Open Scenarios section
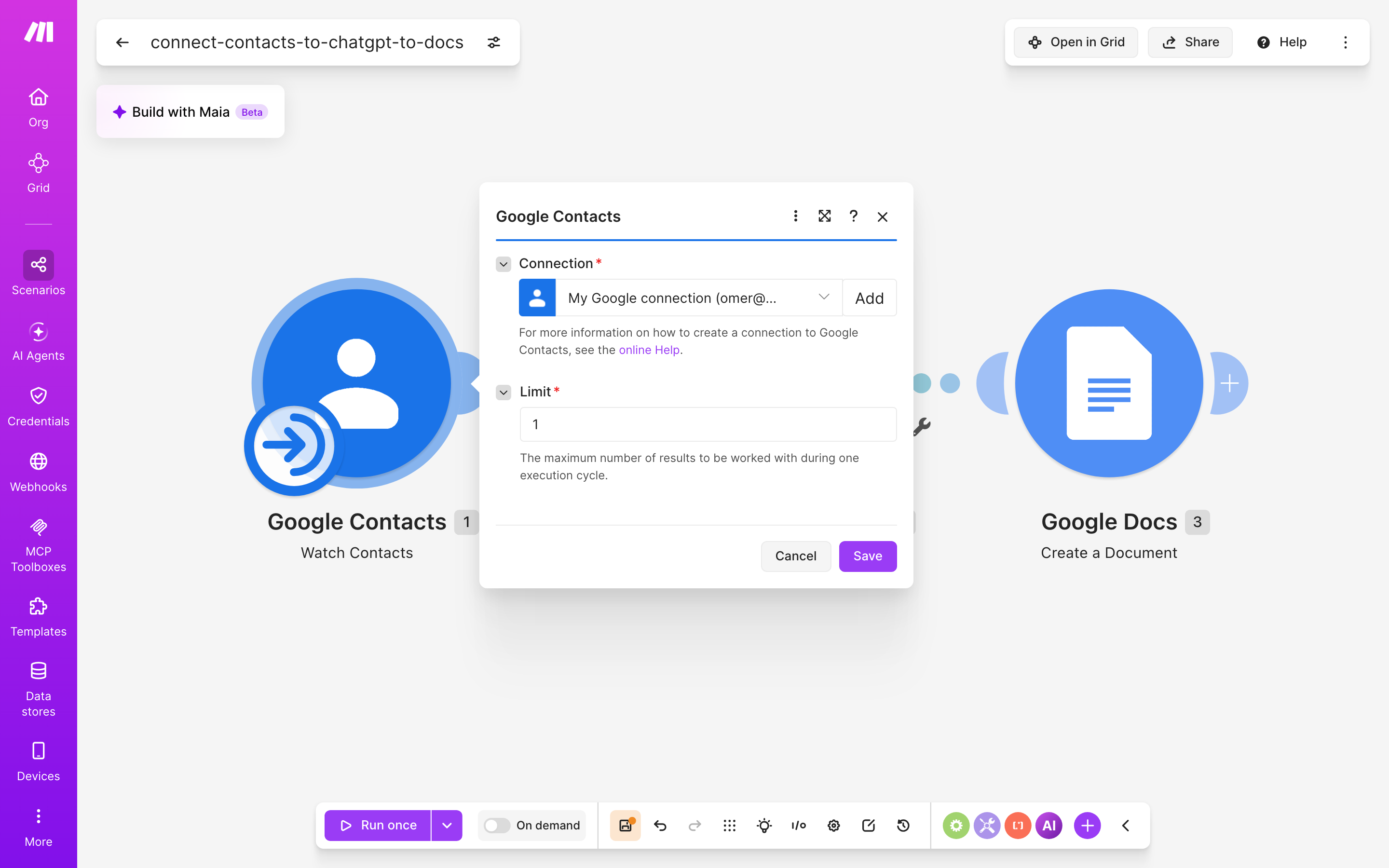 pos(39,273)
